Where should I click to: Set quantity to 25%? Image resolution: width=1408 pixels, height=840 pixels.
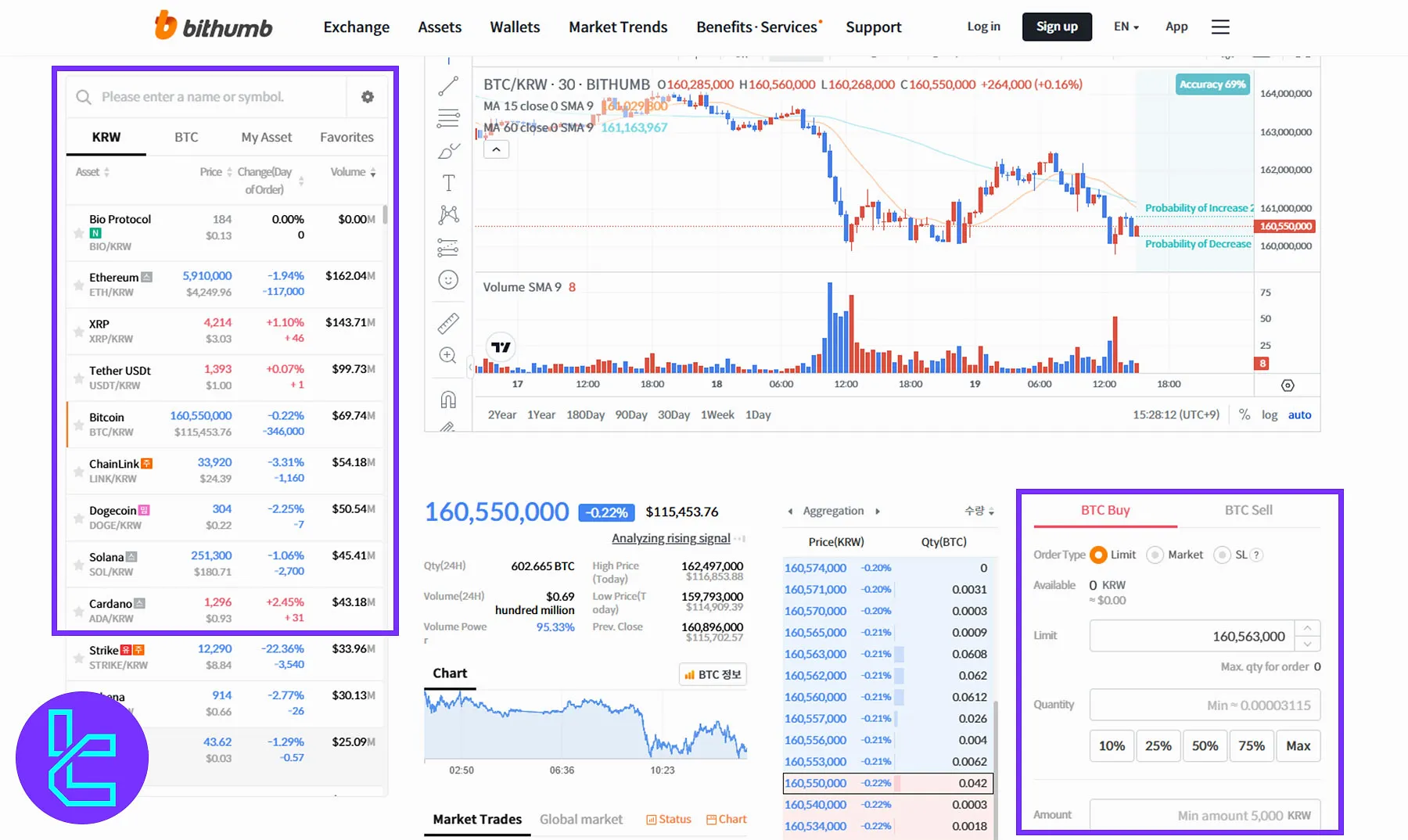(x=1158, y=746)
